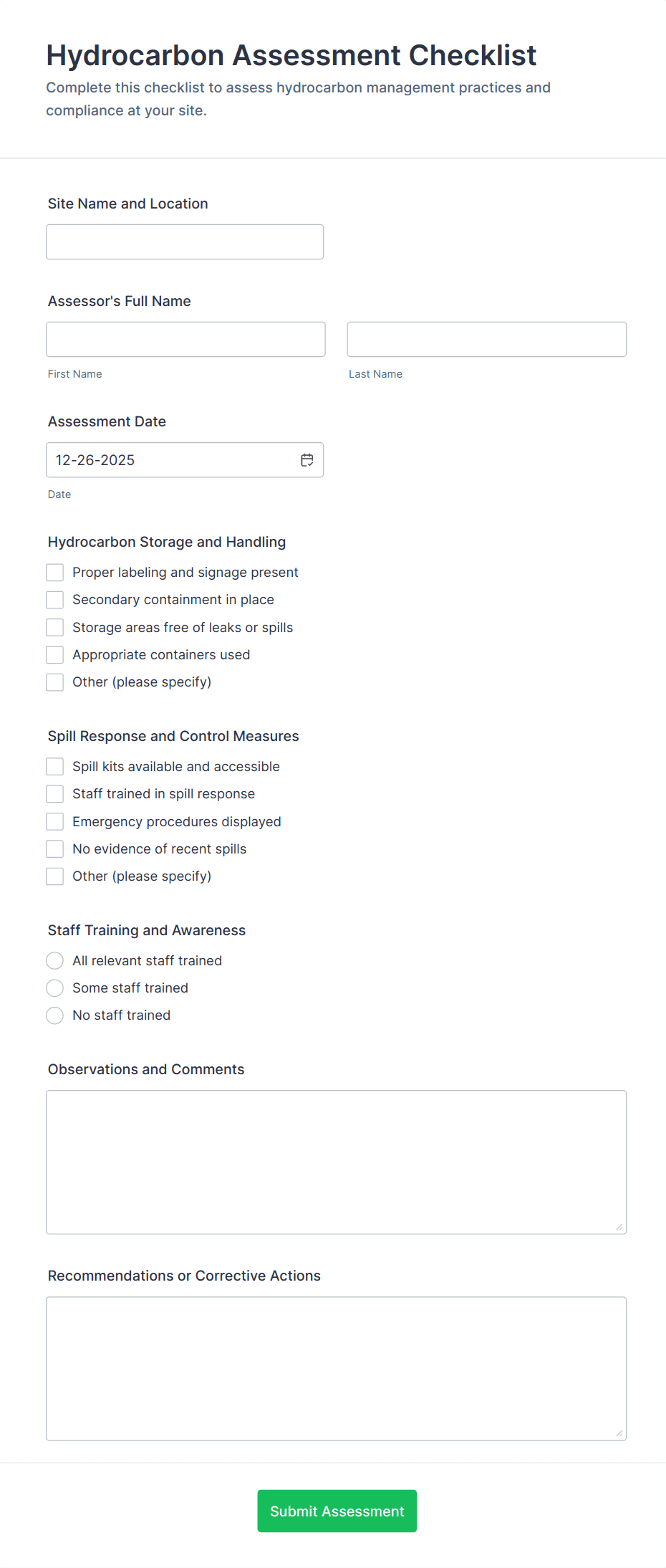Click the Last Name input field
The height and width of the screenshot is (1568, 666).
(486, 339)
